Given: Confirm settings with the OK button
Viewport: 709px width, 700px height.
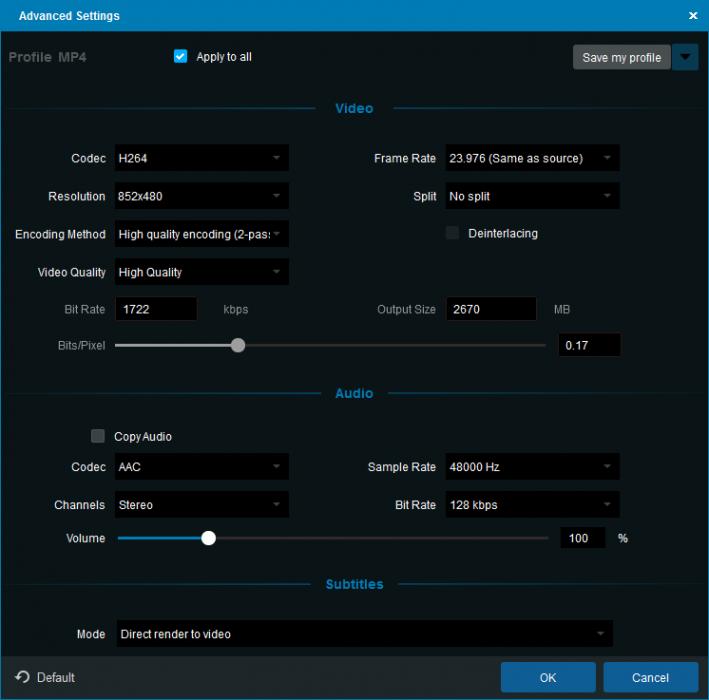Looking at the screenshot, I should click(548, 677).
